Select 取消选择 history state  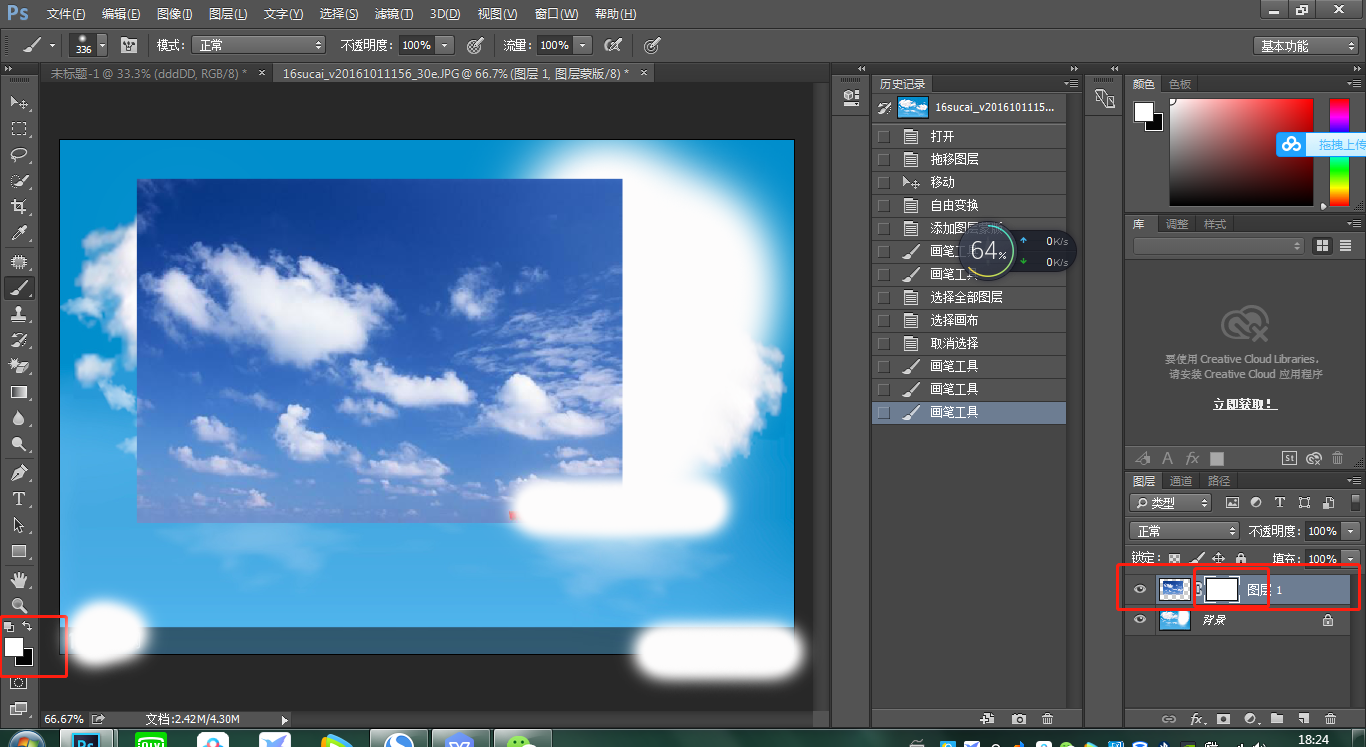click(969, 343)
